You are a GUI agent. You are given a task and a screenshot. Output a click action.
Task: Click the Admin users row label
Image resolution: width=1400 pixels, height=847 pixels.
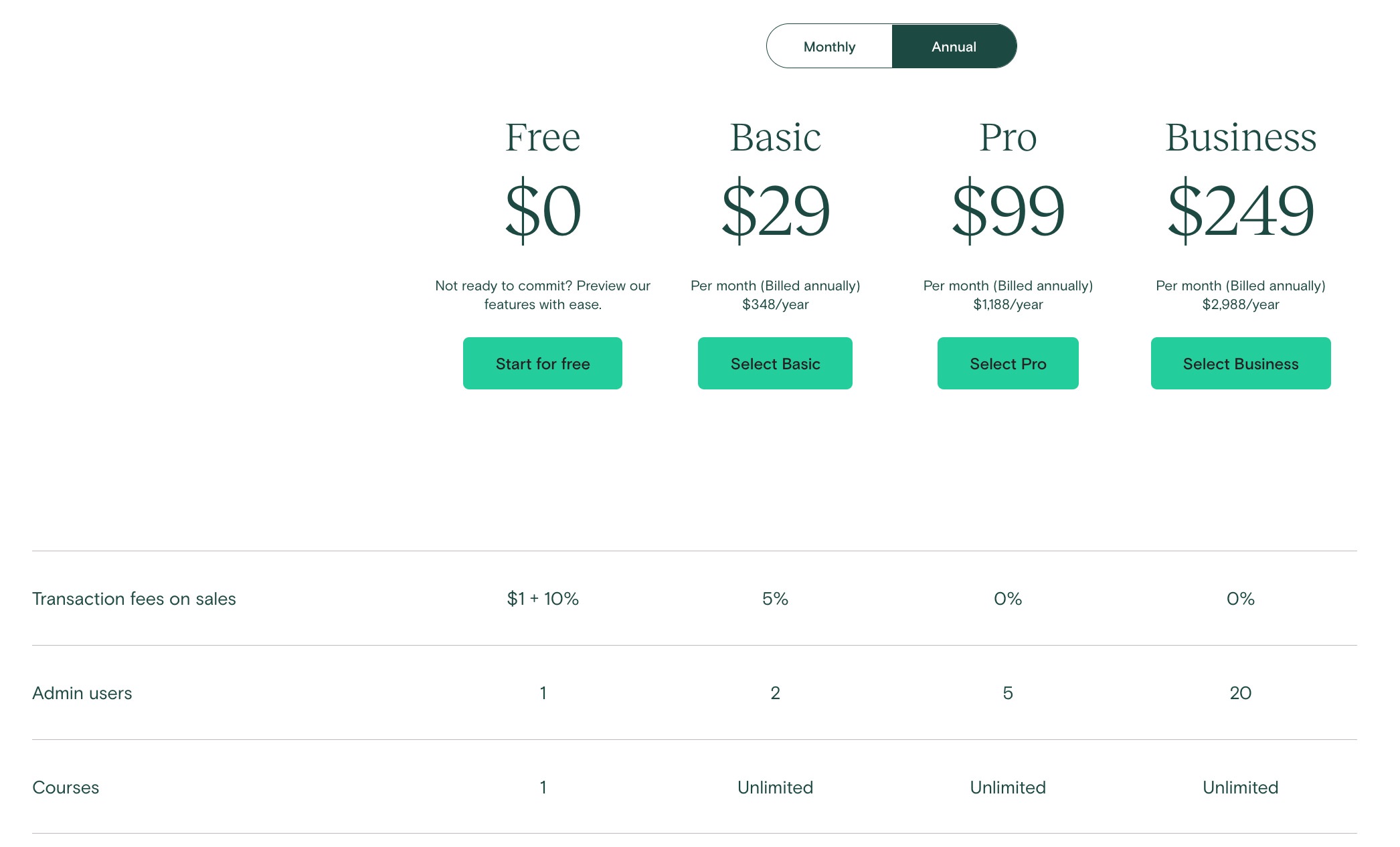[82, 693]
